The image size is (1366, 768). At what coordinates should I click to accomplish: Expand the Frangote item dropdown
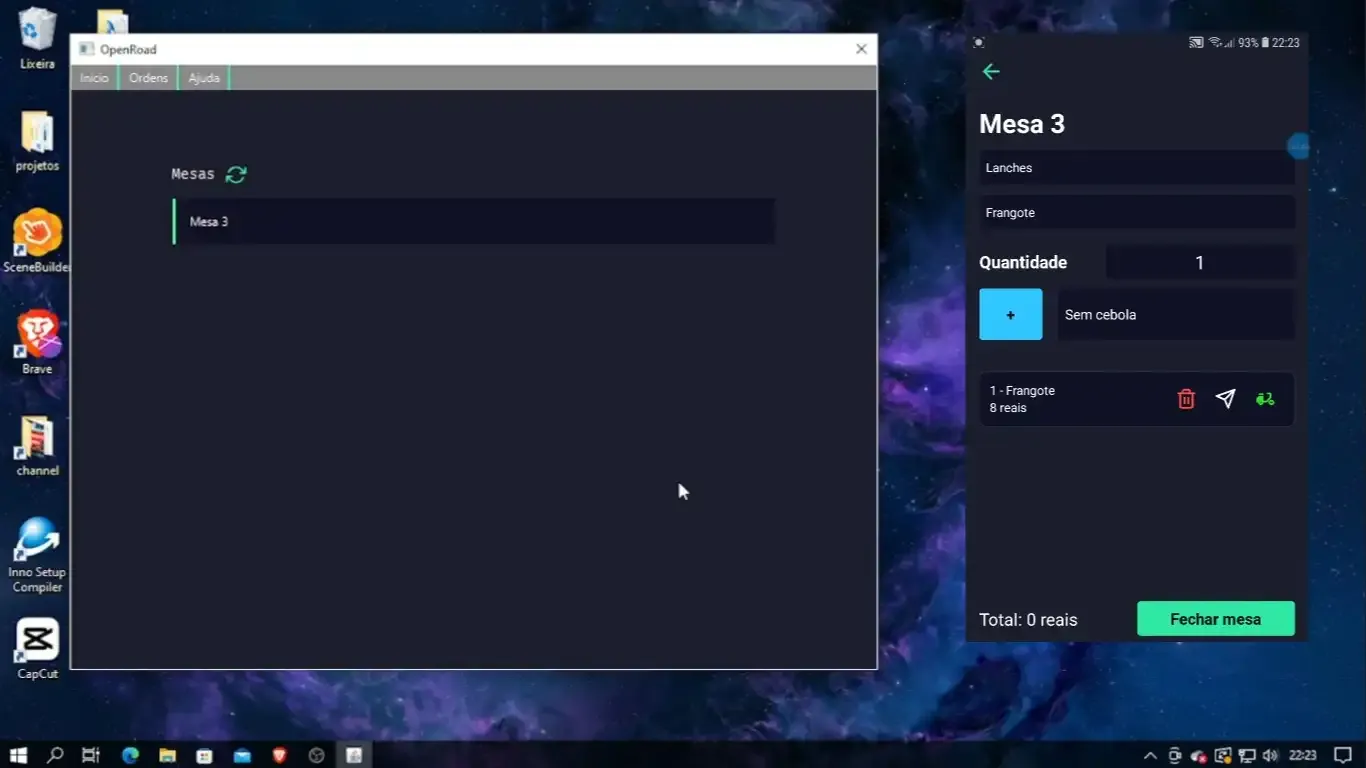point(1136,213)
